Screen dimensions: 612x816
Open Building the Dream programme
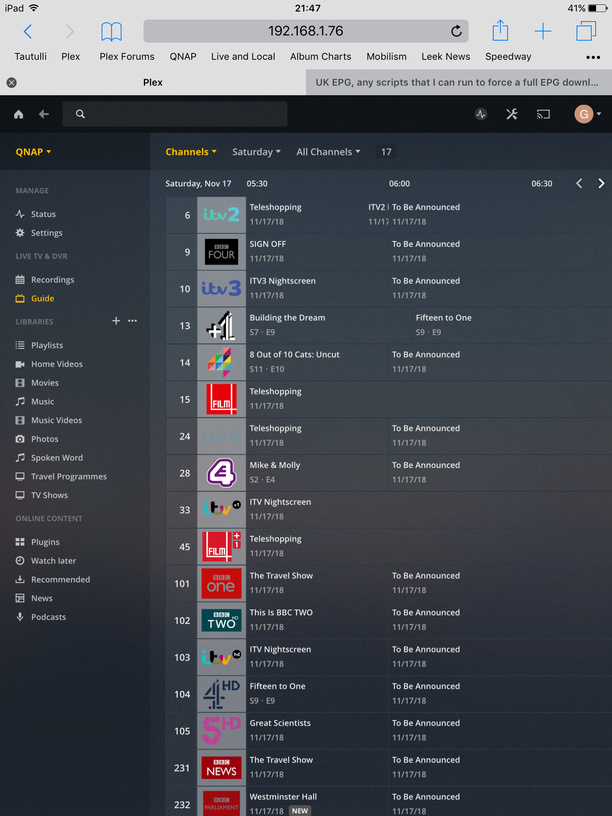[287, 318]
